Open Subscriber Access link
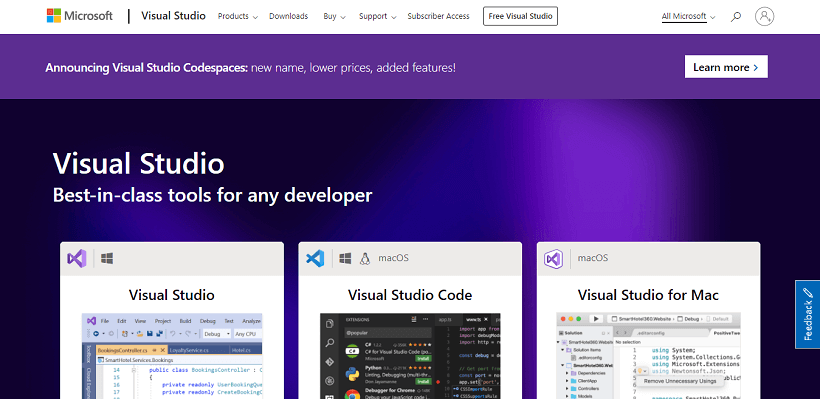Screen dimensions: 820x399 438,16
